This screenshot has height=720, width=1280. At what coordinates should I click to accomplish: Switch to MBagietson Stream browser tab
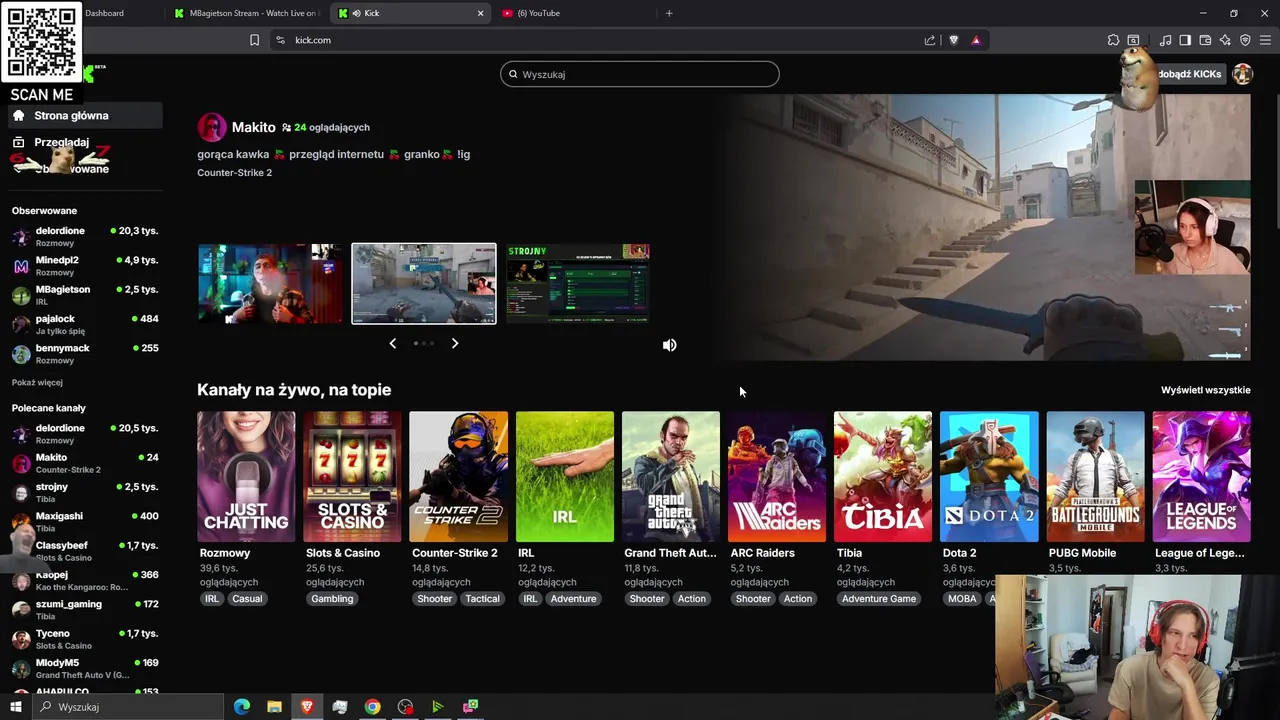[x=247, y=13]
